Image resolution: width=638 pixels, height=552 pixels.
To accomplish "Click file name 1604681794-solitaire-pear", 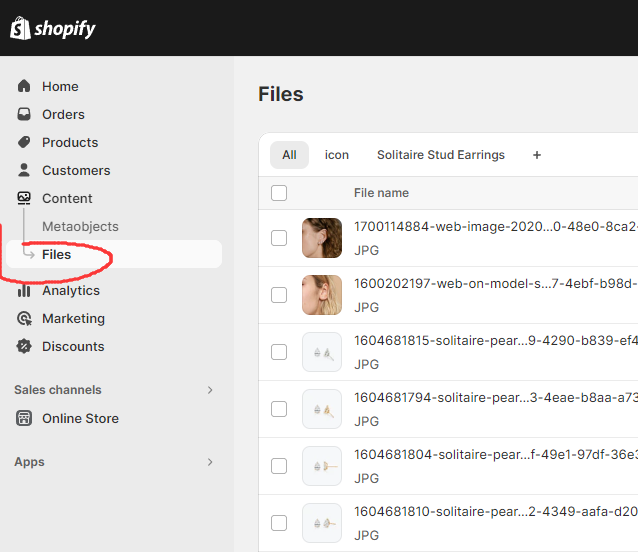I will (x=496, y=397).
